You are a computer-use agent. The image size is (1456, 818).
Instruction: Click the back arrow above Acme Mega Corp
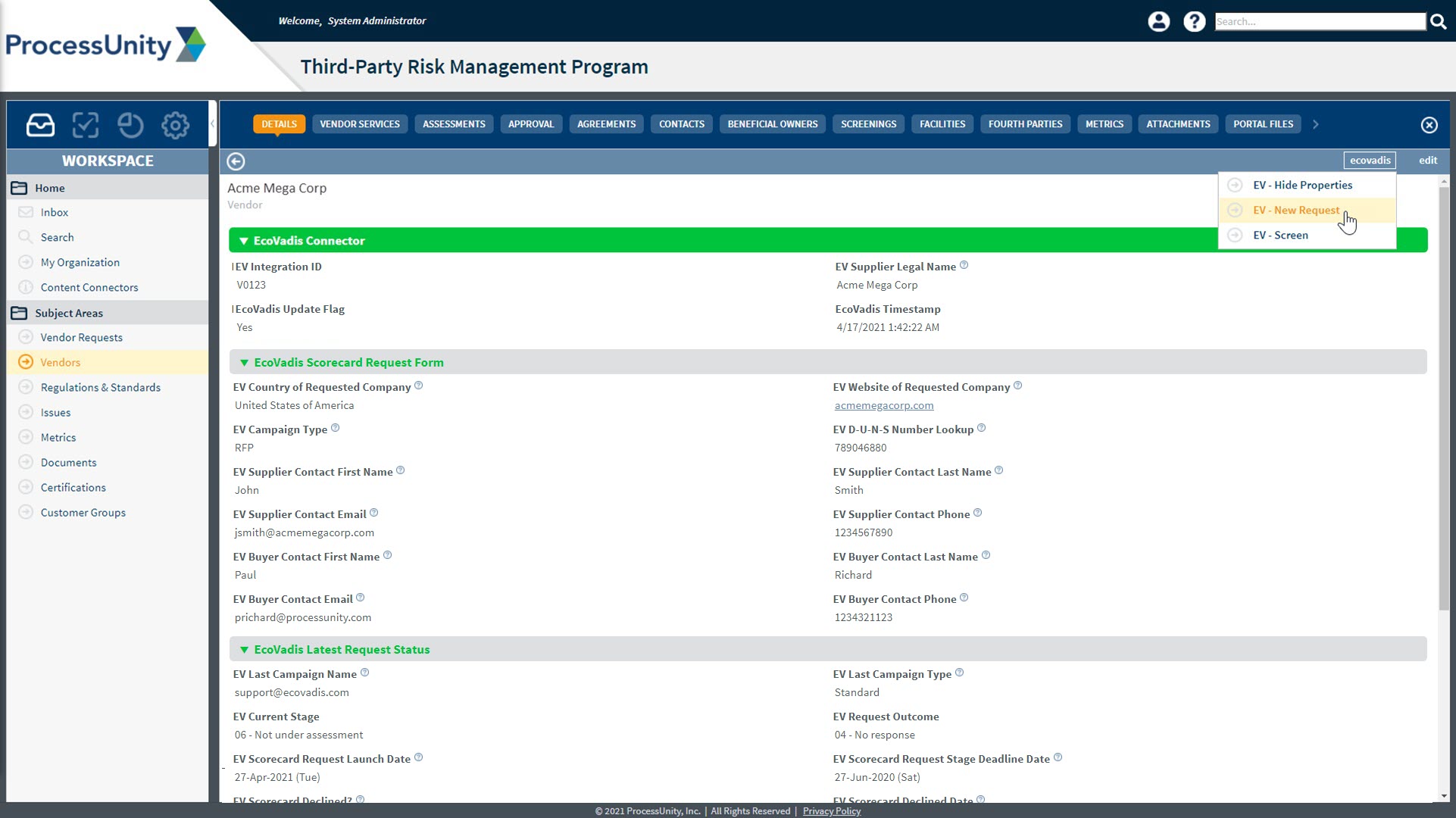[236, 161]
